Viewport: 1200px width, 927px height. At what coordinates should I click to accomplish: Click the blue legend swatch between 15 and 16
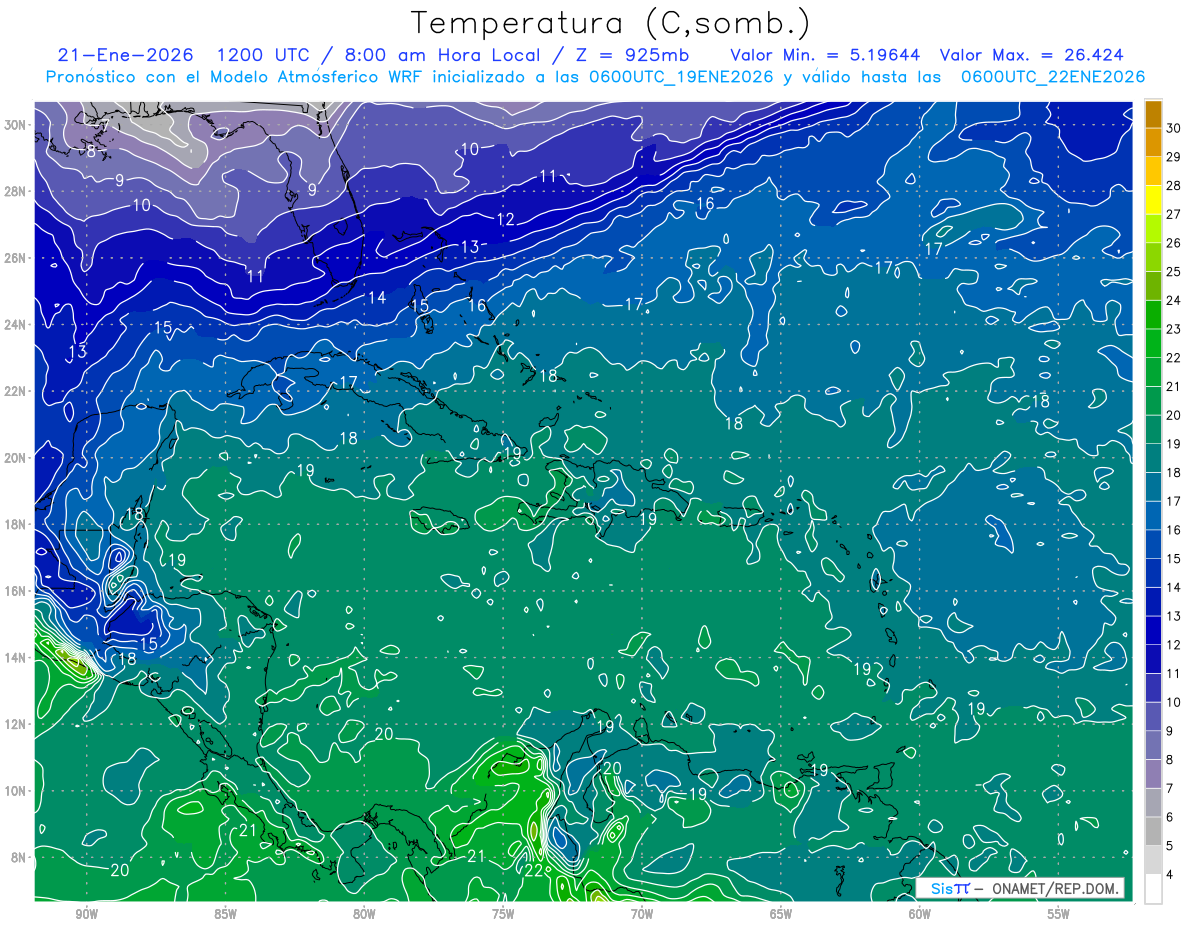[x=1153, y=544]
